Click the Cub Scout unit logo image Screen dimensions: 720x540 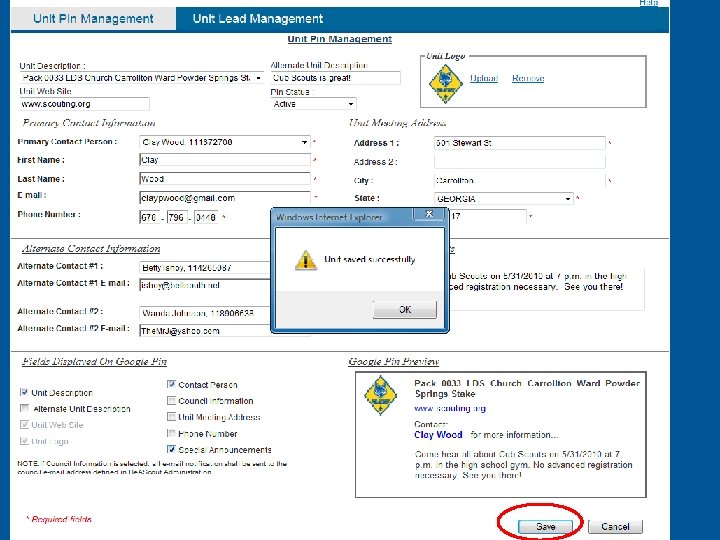(x=445, y=83)
